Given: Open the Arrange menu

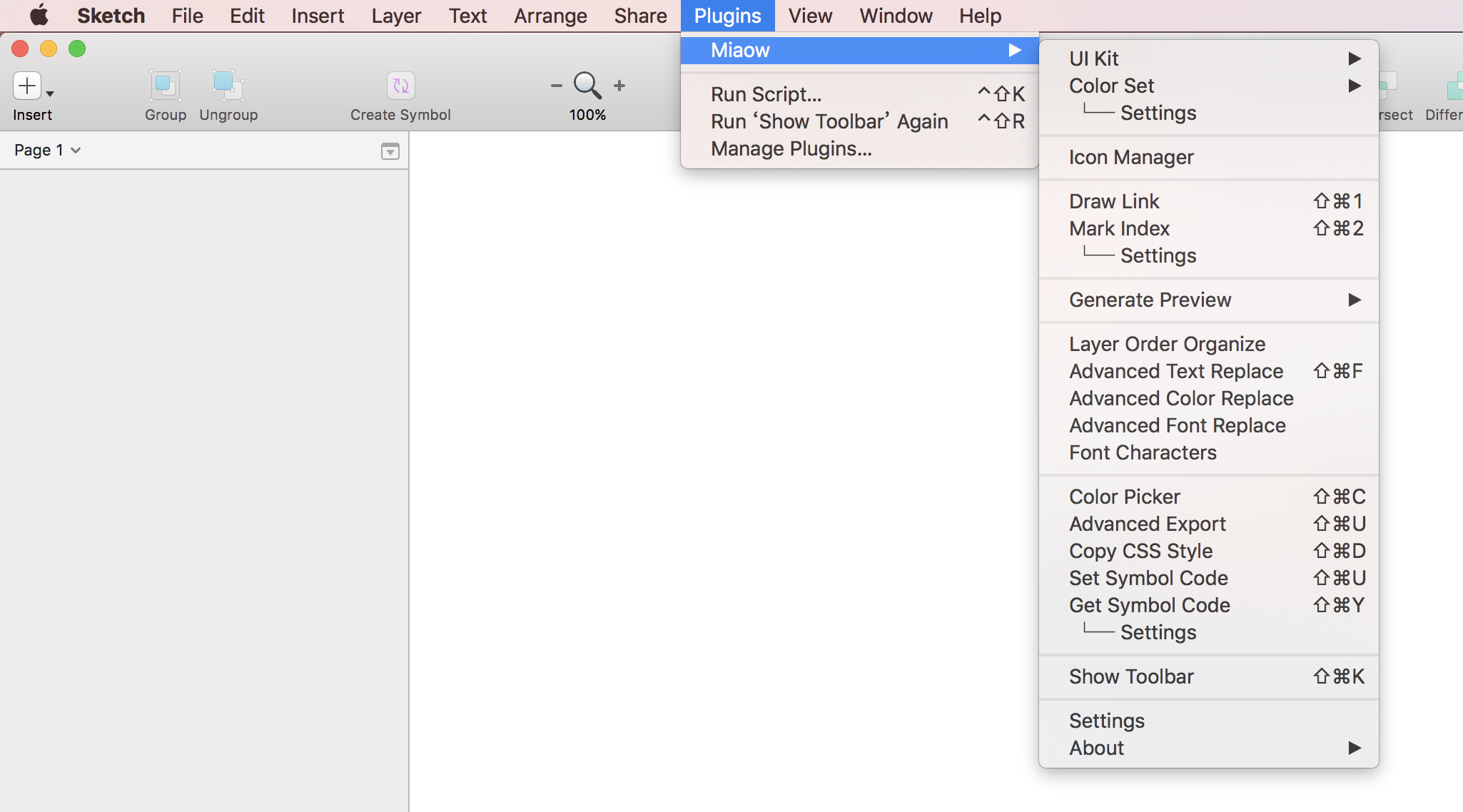Looking at the screenshot, I should point(550,16).
